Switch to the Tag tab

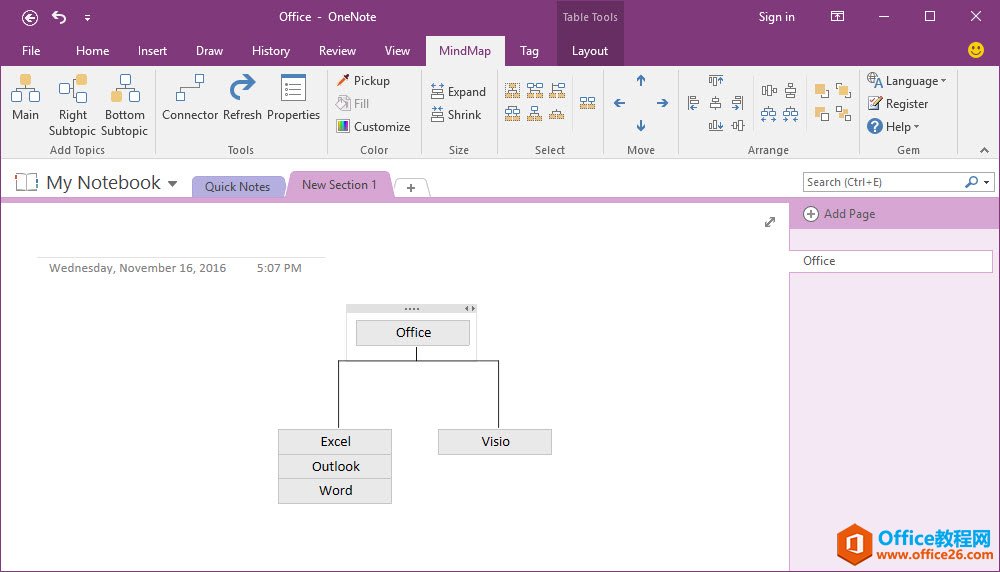pyautogui.click(x=529, y=50)
